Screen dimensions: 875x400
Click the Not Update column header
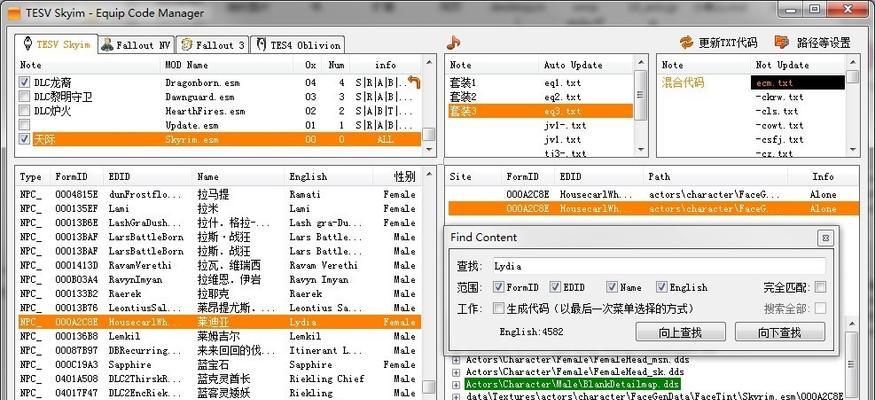pos(798,65)
